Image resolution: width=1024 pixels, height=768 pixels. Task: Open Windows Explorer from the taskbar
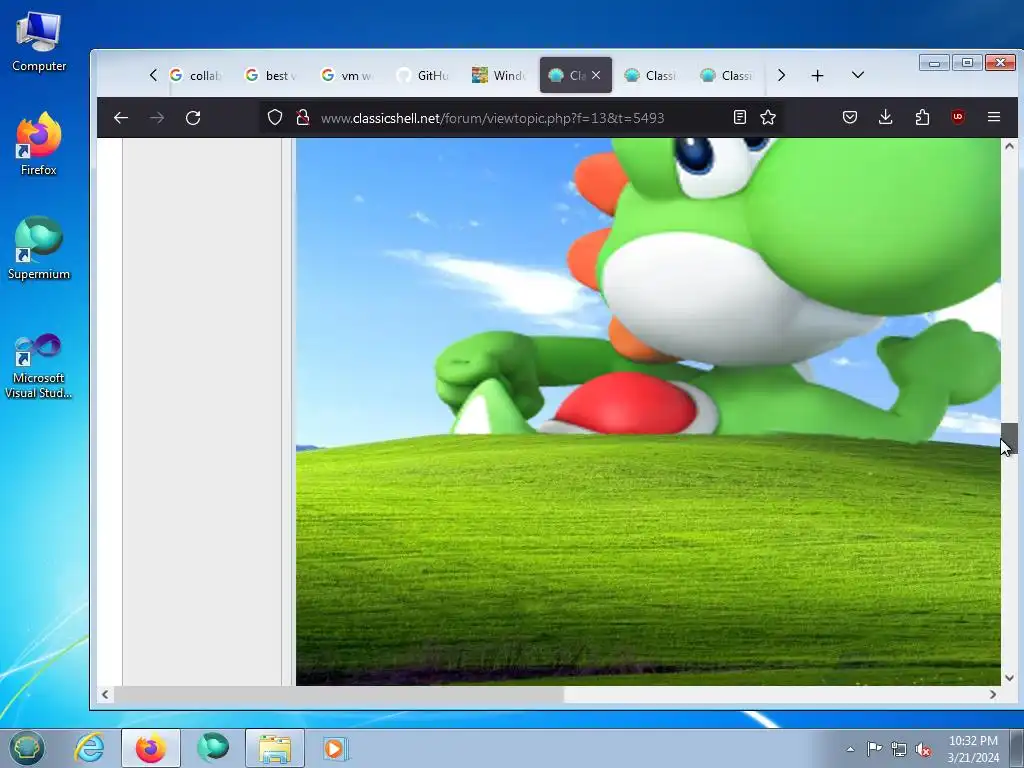click(275, 748)
